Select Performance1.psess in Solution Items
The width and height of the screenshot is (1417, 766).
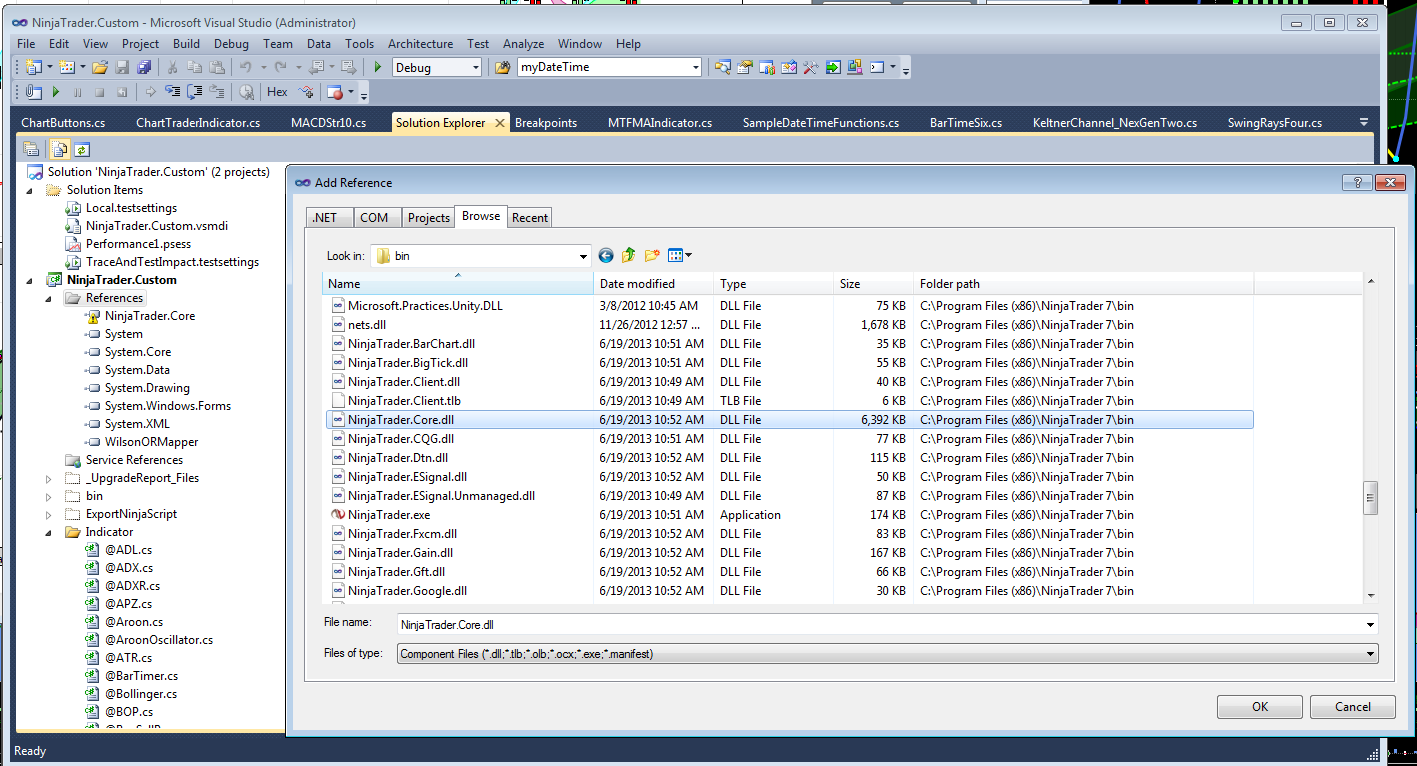138,244
